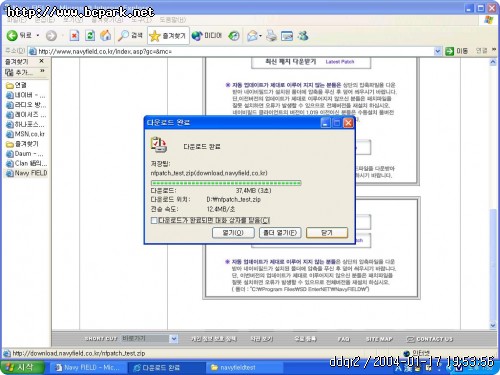Switch to Navy FIELD taskbar window
The width and height of the screenshot is (500, 375).
[x=88, y=368]
